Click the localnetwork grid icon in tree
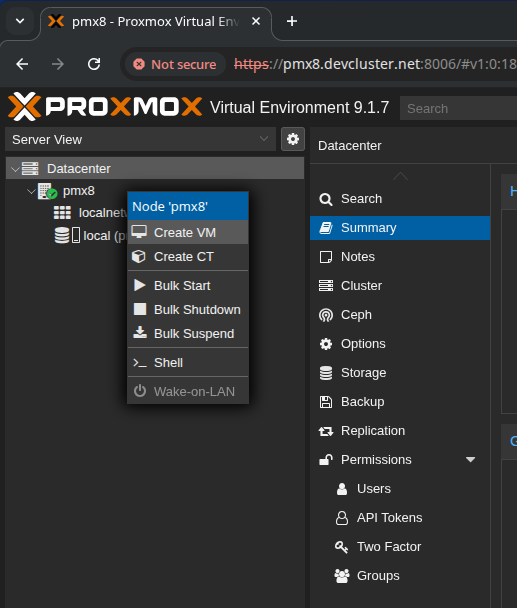This screenshot has width=517, height=608. click(62, 213)
